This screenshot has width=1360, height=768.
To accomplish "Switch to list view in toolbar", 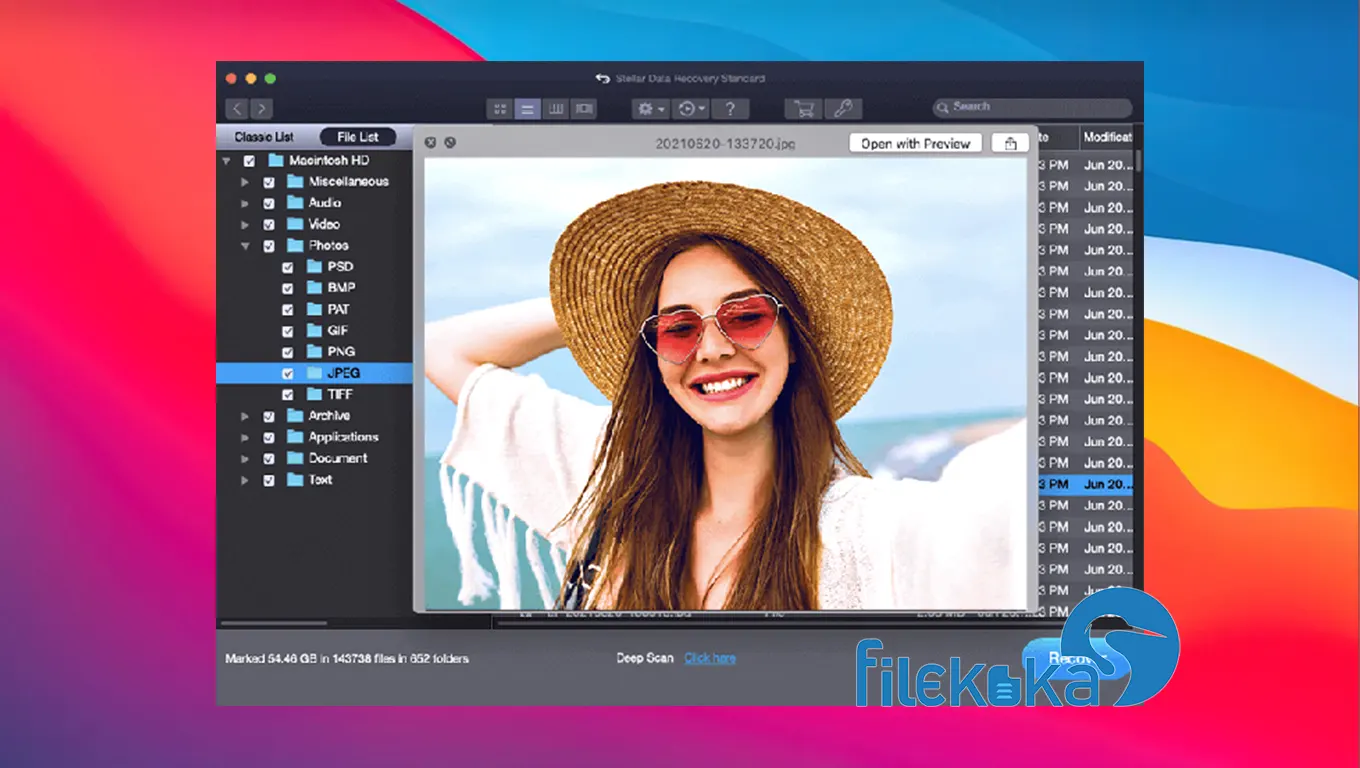I will point(527,108).
